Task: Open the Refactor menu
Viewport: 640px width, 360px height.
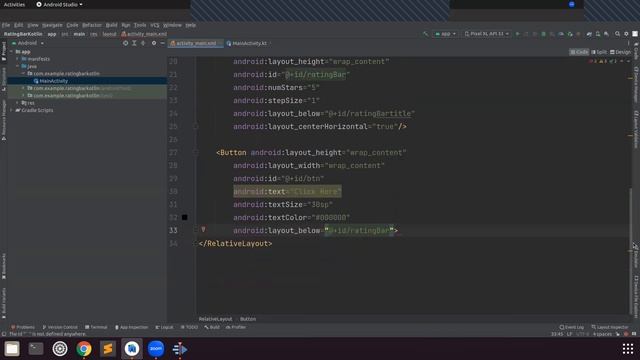Action: (92, 25)
